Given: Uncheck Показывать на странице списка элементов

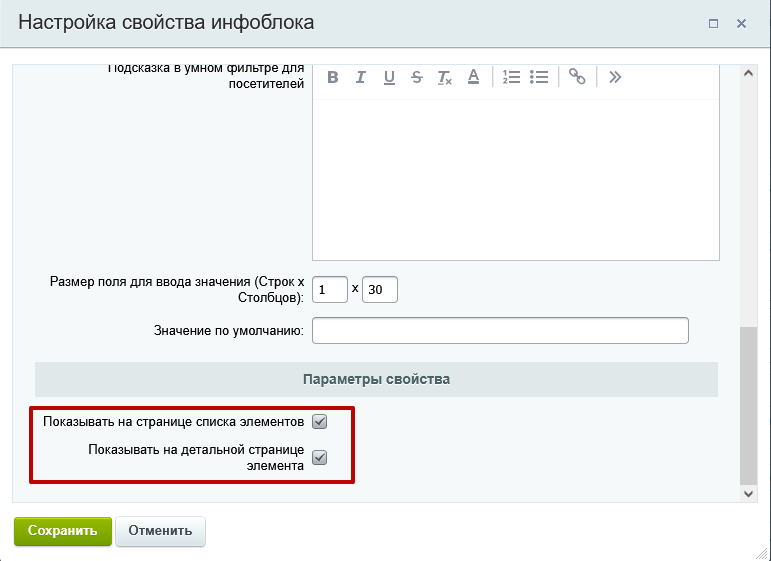Looking at the screenshot, I should tap(320, 421).
